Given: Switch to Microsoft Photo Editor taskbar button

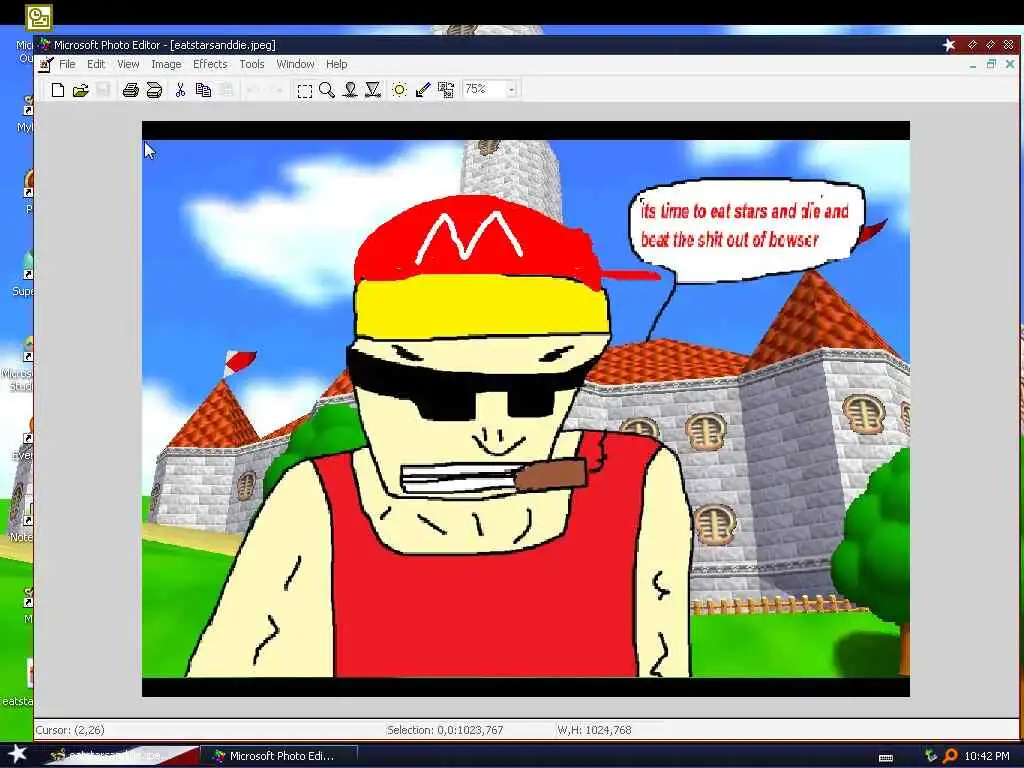Looking at the screenshot, I should [x=280, y=756].
